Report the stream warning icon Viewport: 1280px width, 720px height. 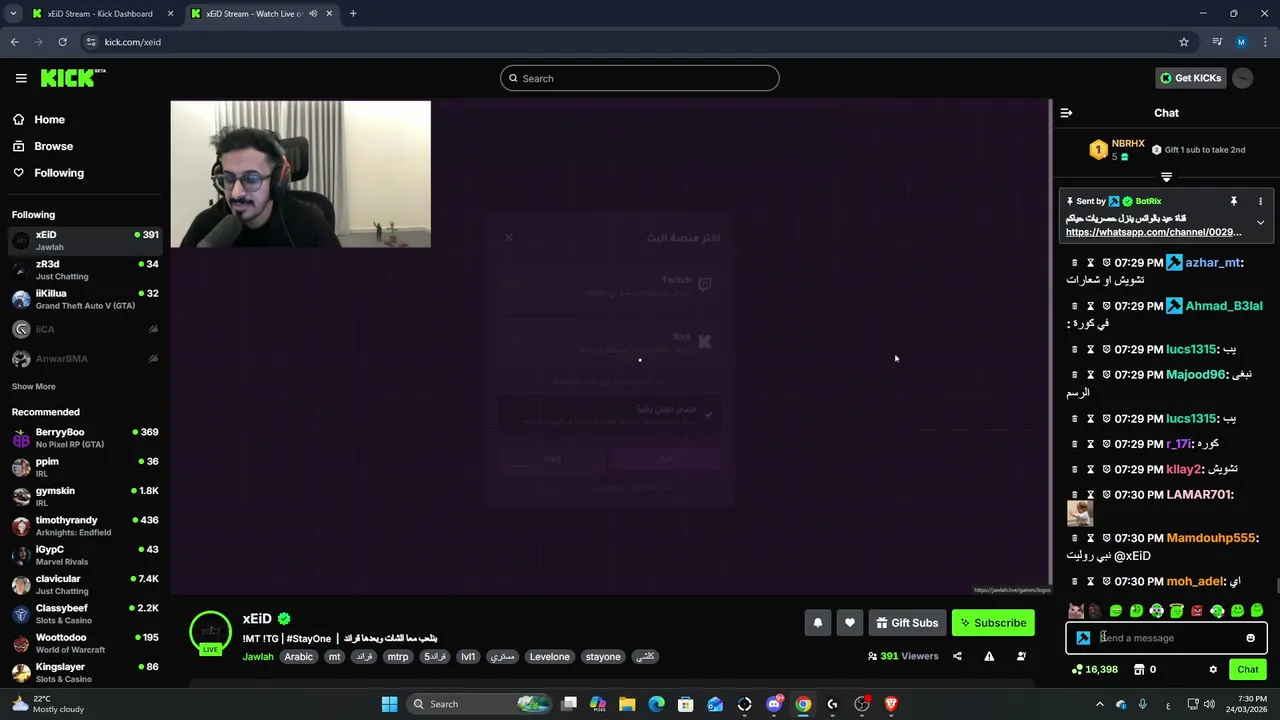pos(989,656)
